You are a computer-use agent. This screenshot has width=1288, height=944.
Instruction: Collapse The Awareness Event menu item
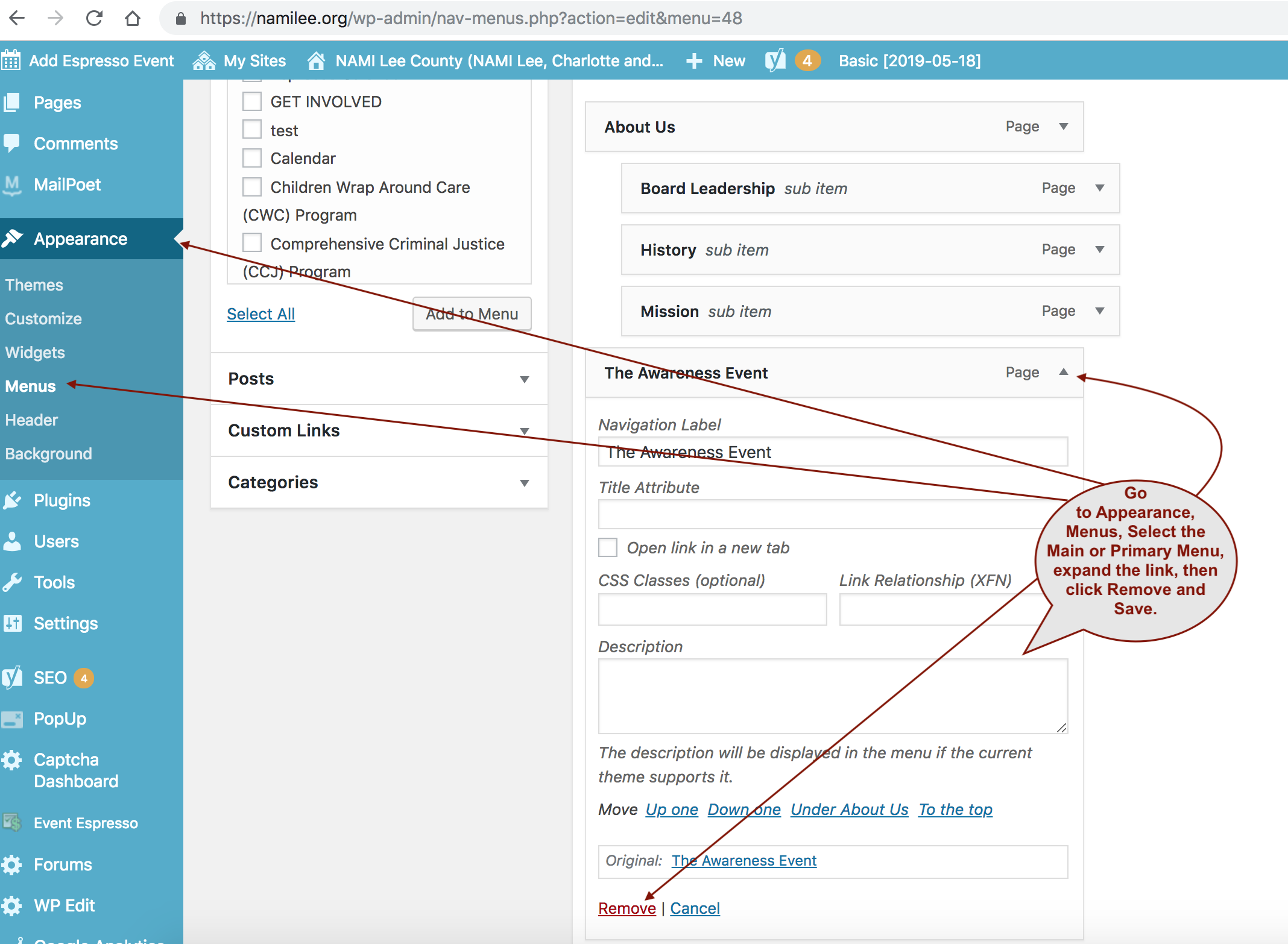[x=1064, y=372]
